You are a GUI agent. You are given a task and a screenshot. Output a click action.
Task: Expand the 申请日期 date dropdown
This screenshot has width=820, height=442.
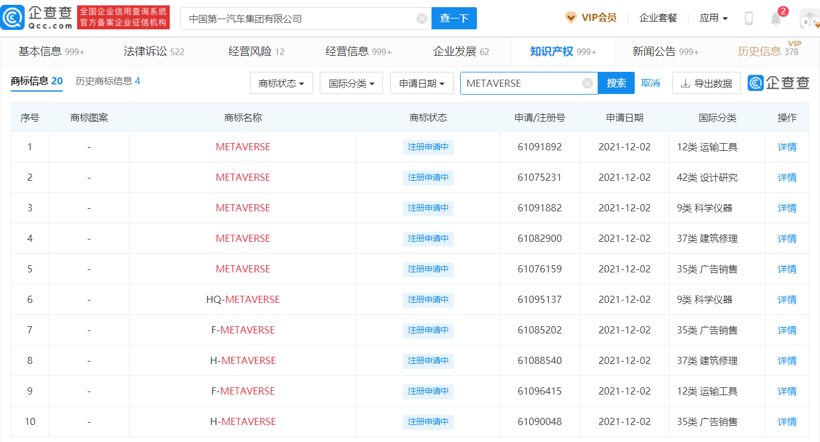(421, 84)
